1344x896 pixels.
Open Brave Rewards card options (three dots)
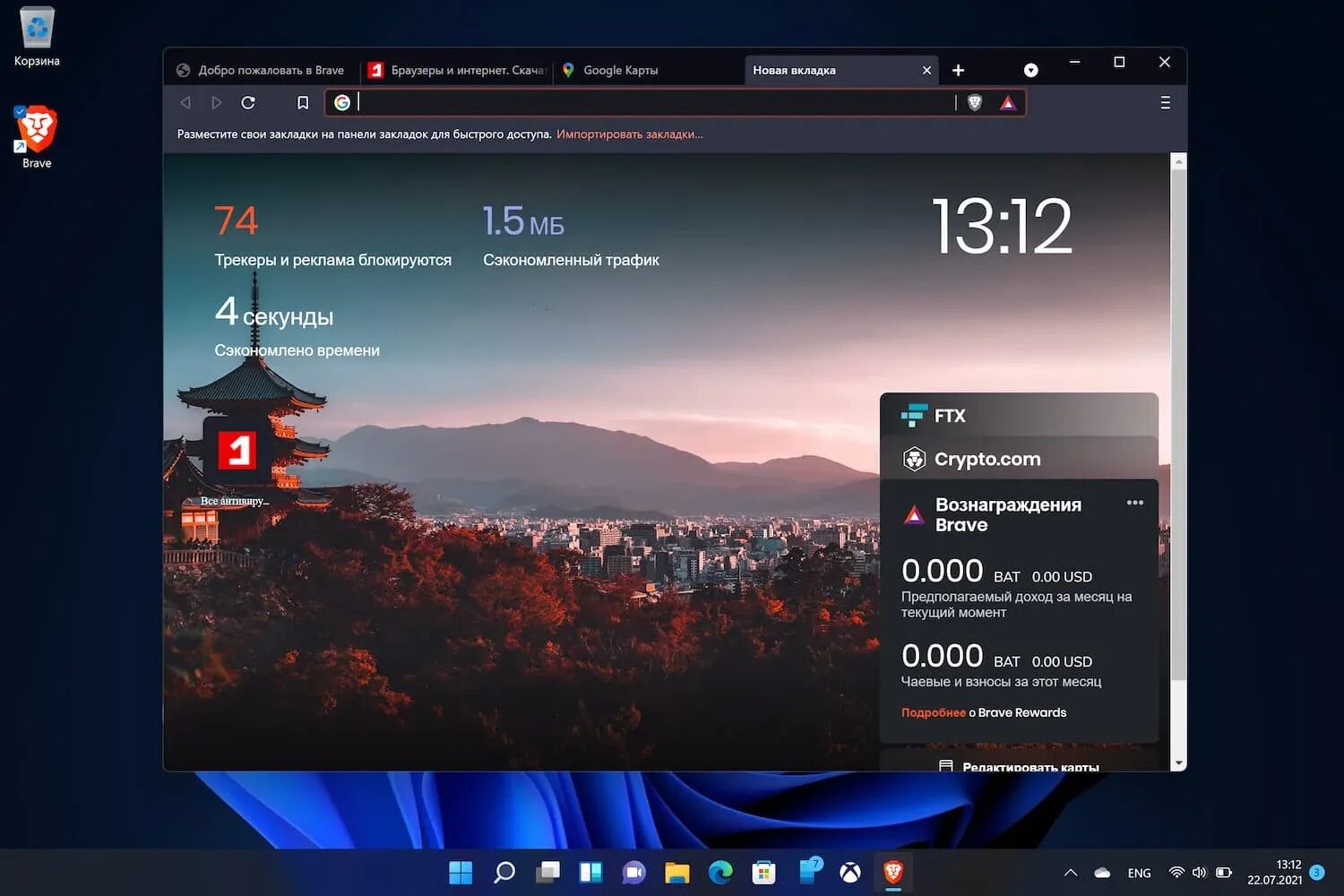[1134, 503]
